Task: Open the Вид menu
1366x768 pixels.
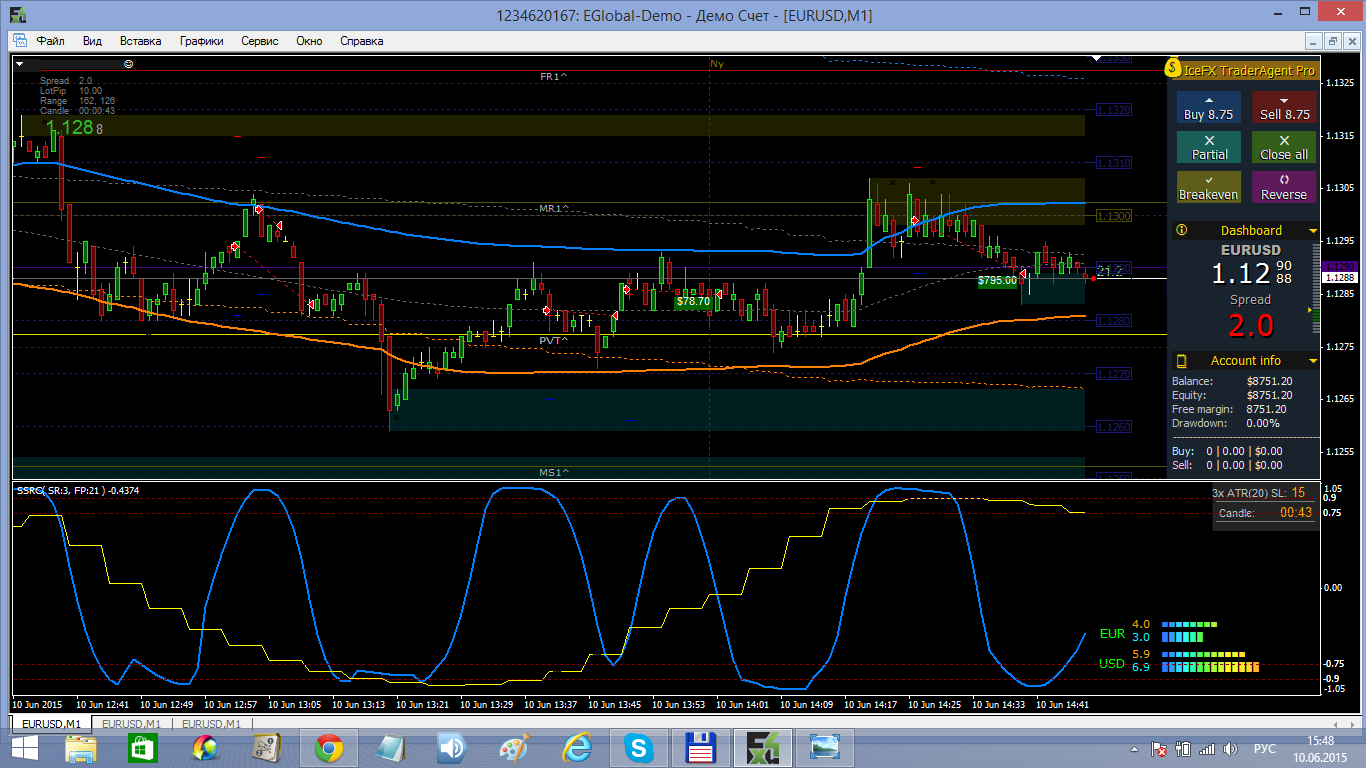Action: coord(92,41)
